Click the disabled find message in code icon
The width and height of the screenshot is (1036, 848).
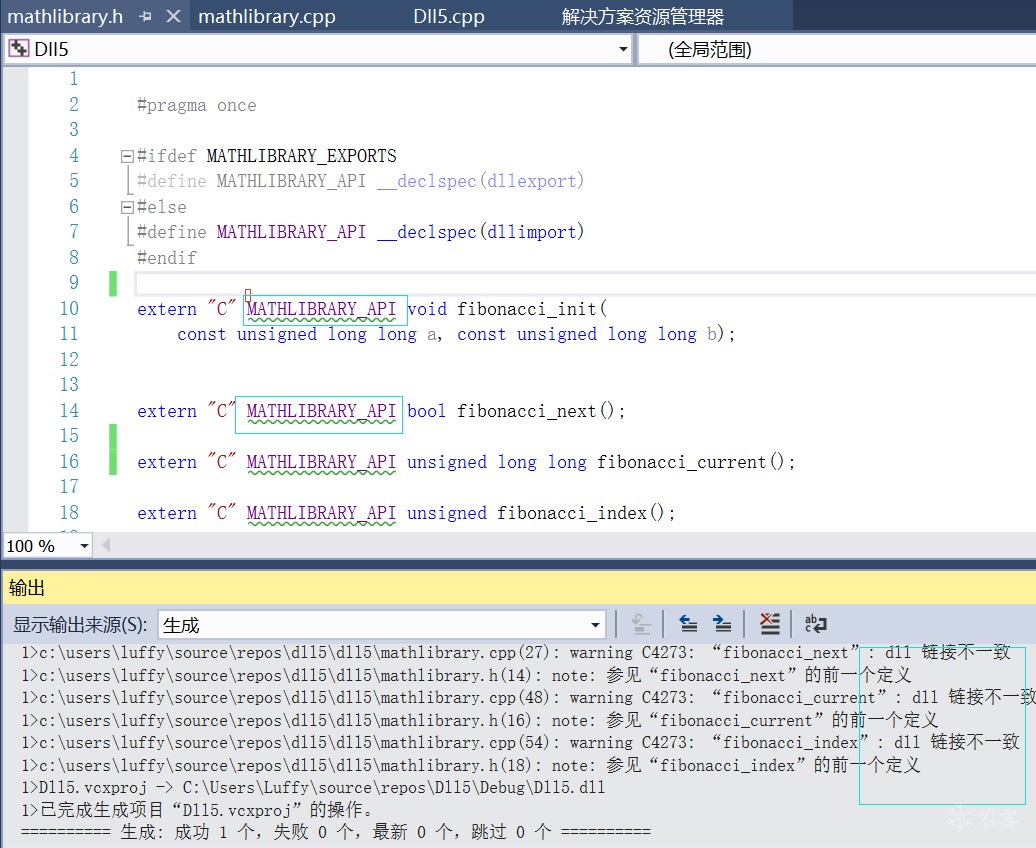(641, 624)
